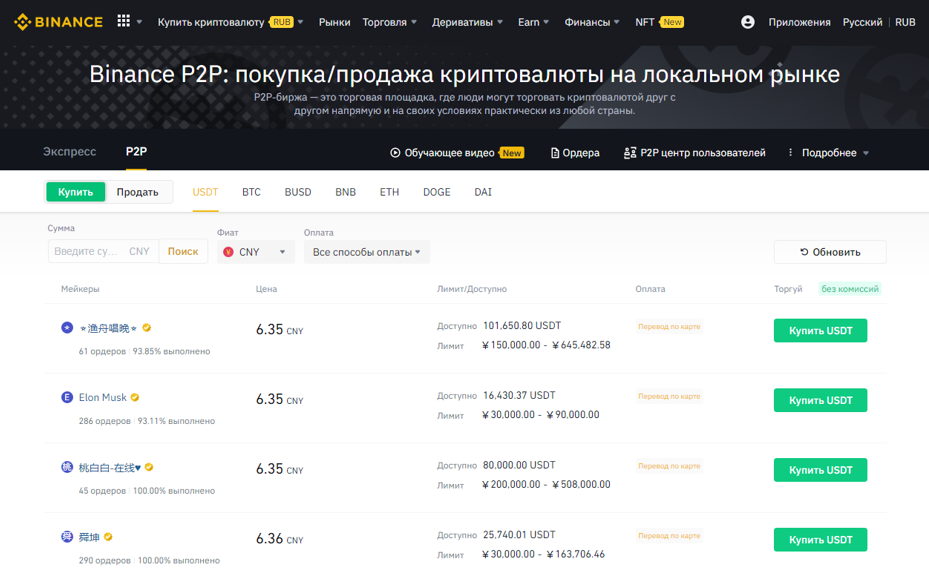The image size is (929, 575).
Task: Open maker name 渔舟唱晚
Action: tap(108, 328)
